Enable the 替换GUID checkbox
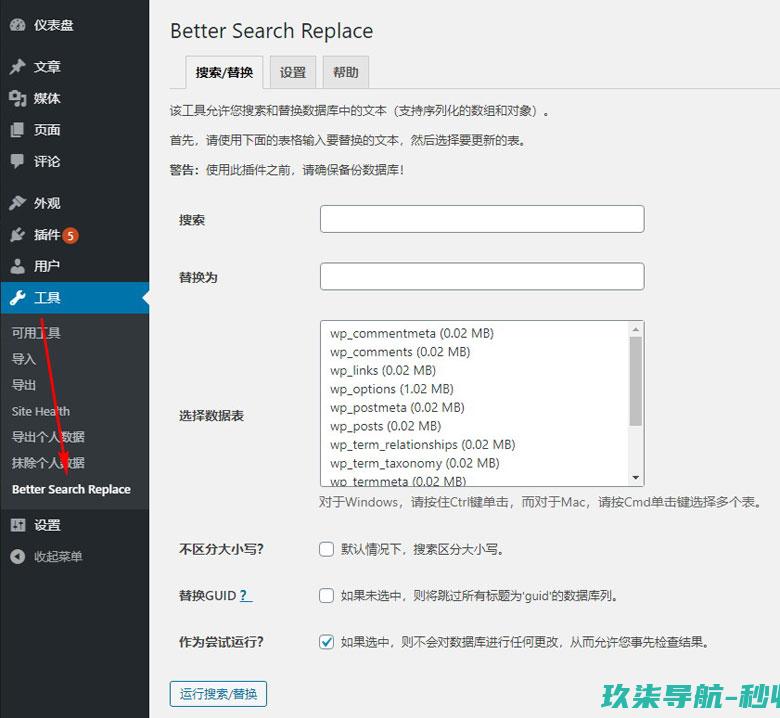The image size is (780, 718). pyautogui.click(x=326, y=596)
